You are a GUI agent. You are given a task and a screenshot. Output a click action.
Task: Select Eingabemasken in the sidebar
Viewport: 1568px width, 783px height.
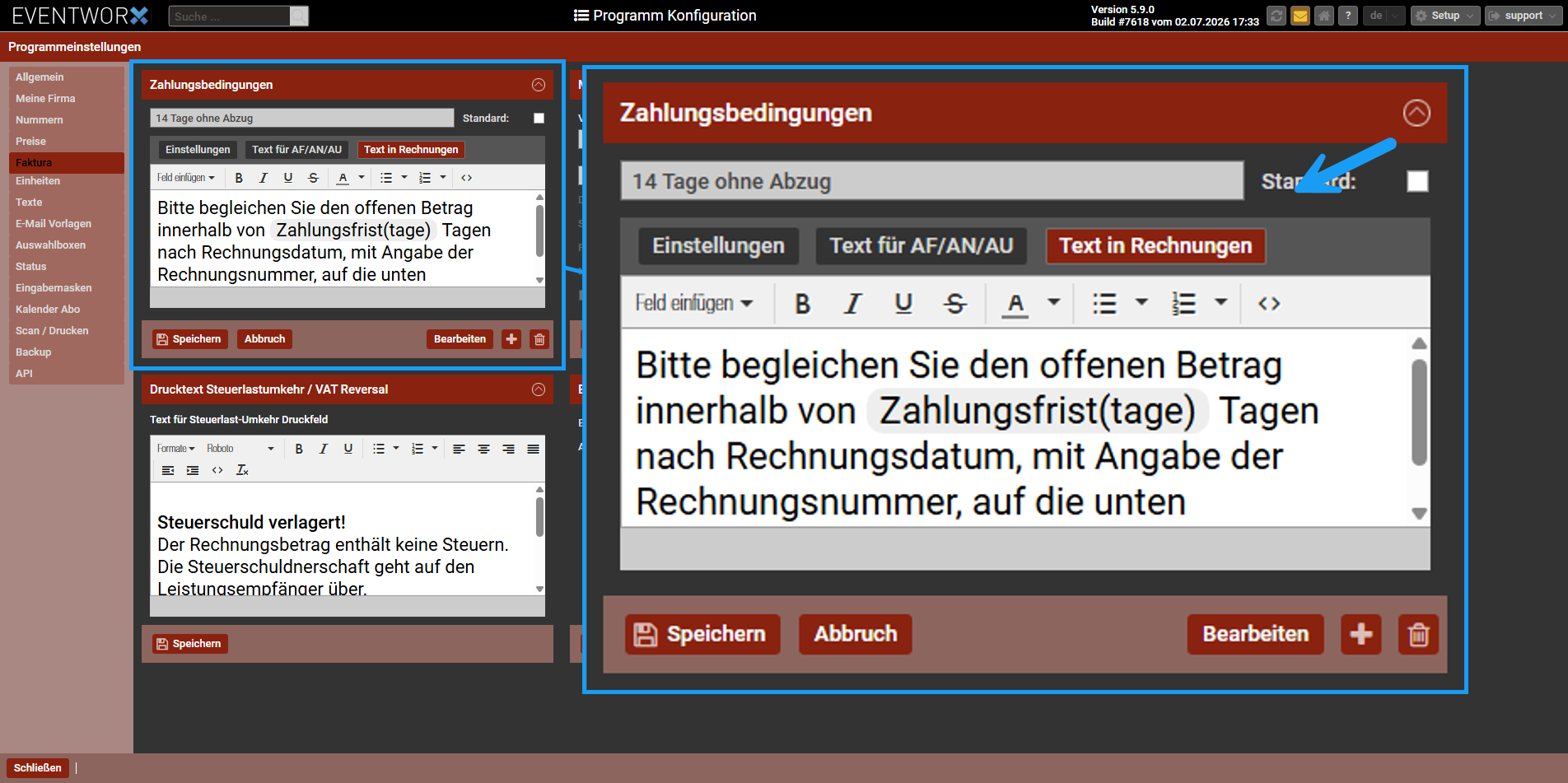coord(67,288)
